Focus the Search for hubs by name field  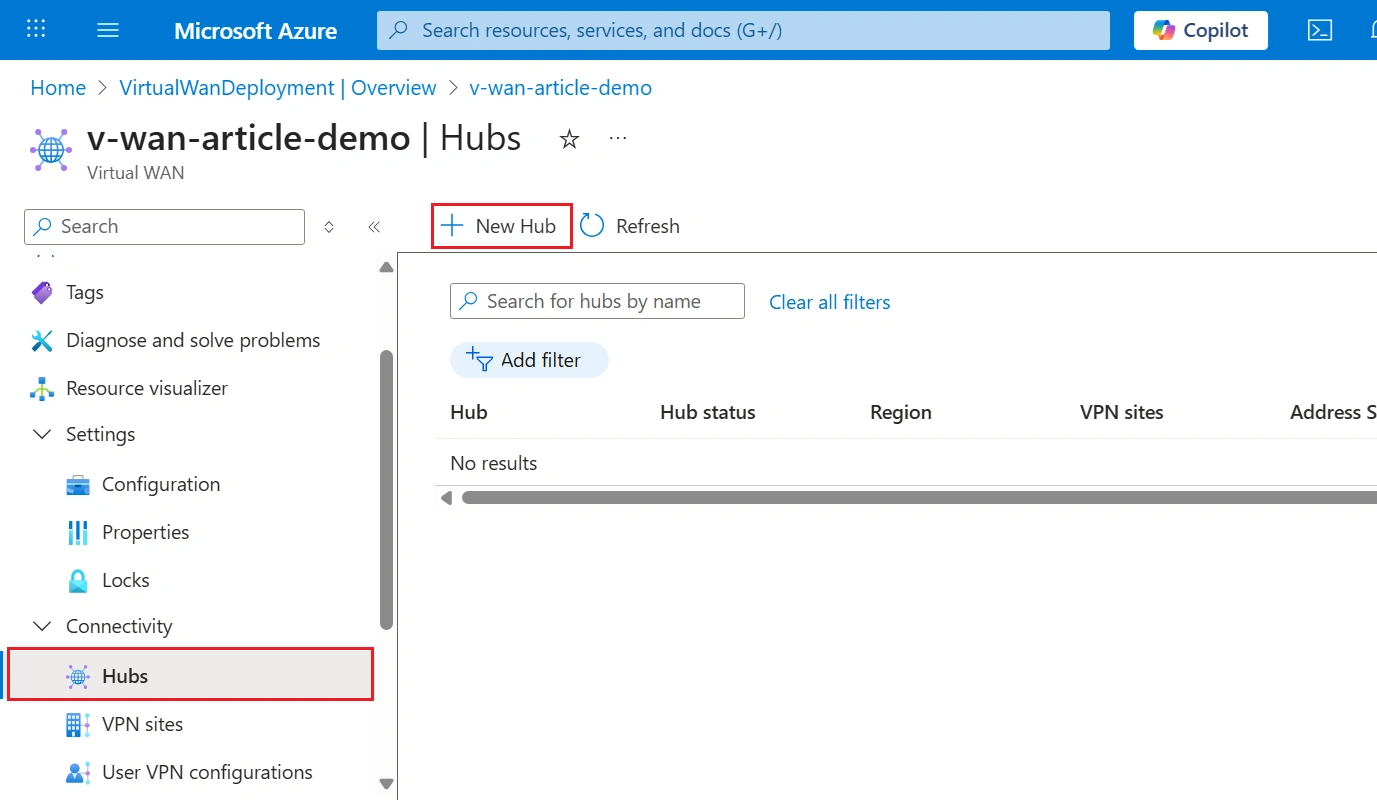597,301
